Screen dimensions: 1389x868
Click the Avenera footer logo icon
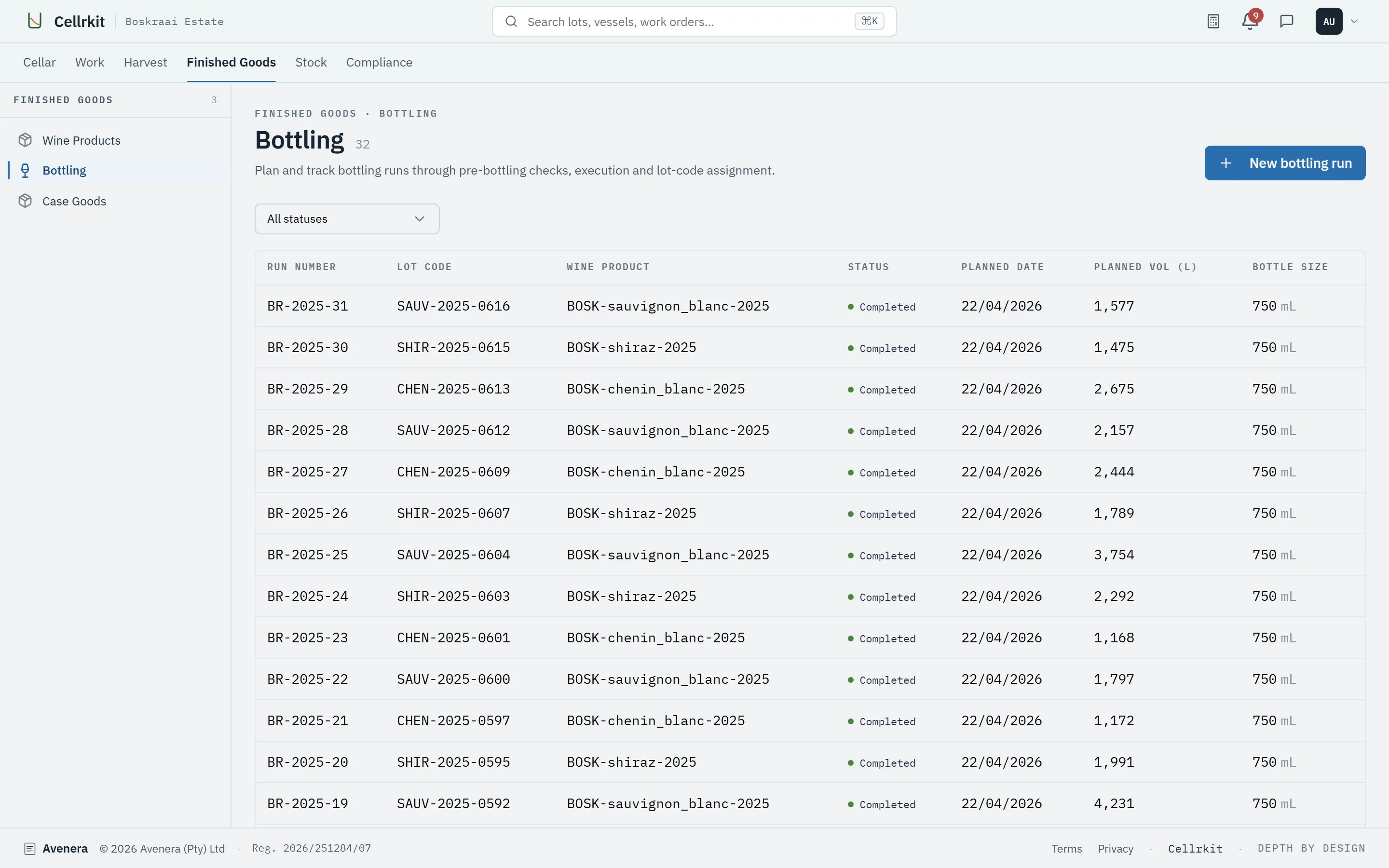[30, 849]
